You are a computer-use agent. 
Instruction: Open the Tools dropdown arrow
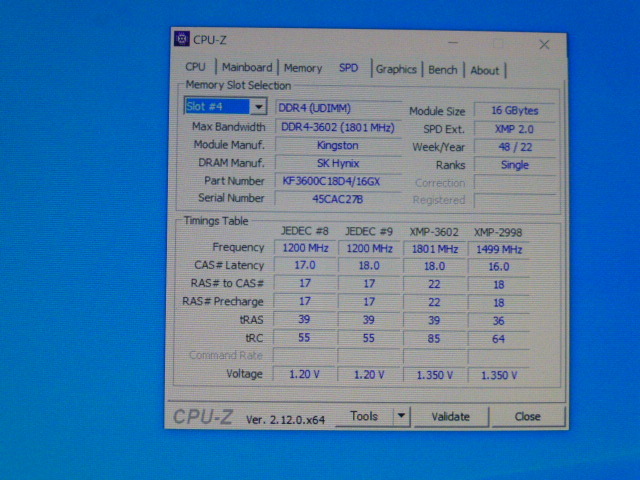point(401,416)
